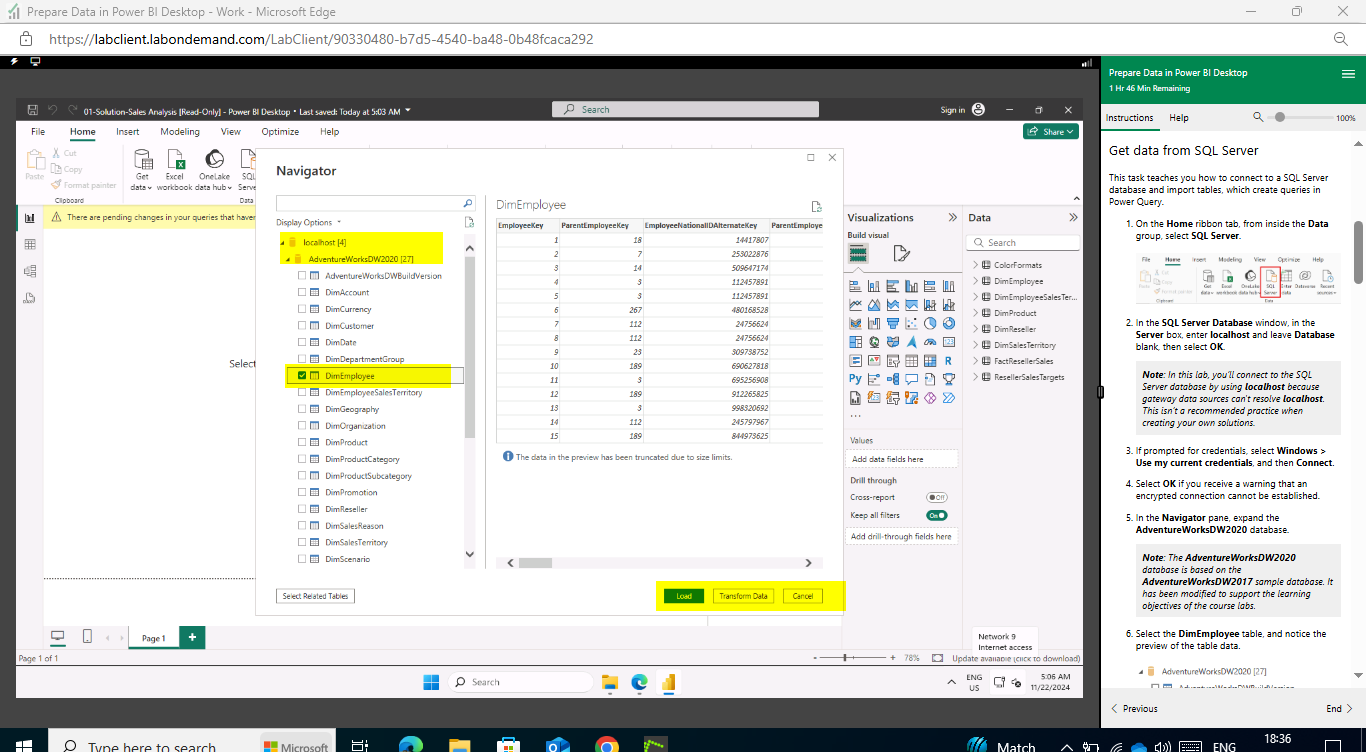
Task: Select the Pie chart visual
Action: [x=930, y=323]
